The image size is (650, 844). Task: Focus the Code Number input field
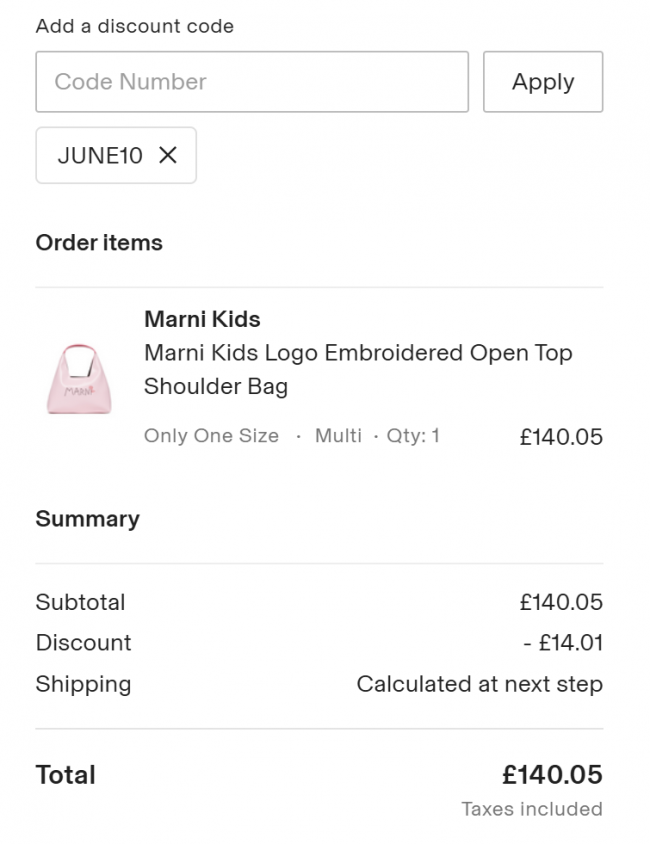252,82
